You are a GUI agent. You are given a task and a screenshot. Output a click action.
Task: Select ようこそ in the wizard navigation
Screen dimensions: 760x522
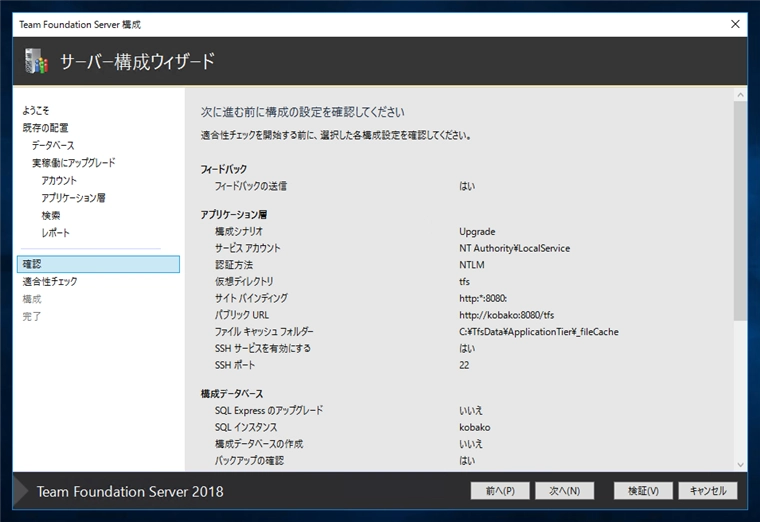tap(35, 111)
